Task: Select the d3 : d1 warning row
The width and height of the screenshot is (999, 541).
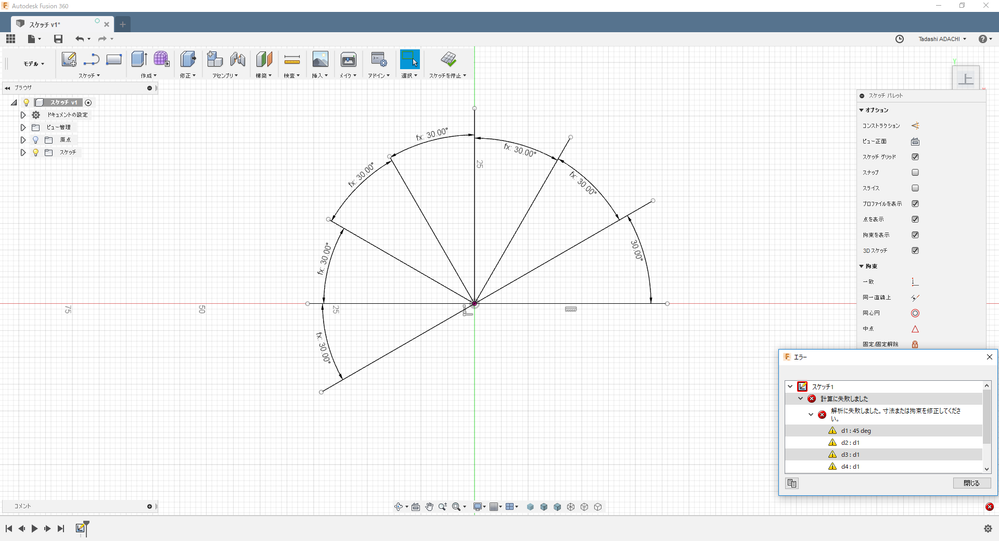Action: (883, 454)
